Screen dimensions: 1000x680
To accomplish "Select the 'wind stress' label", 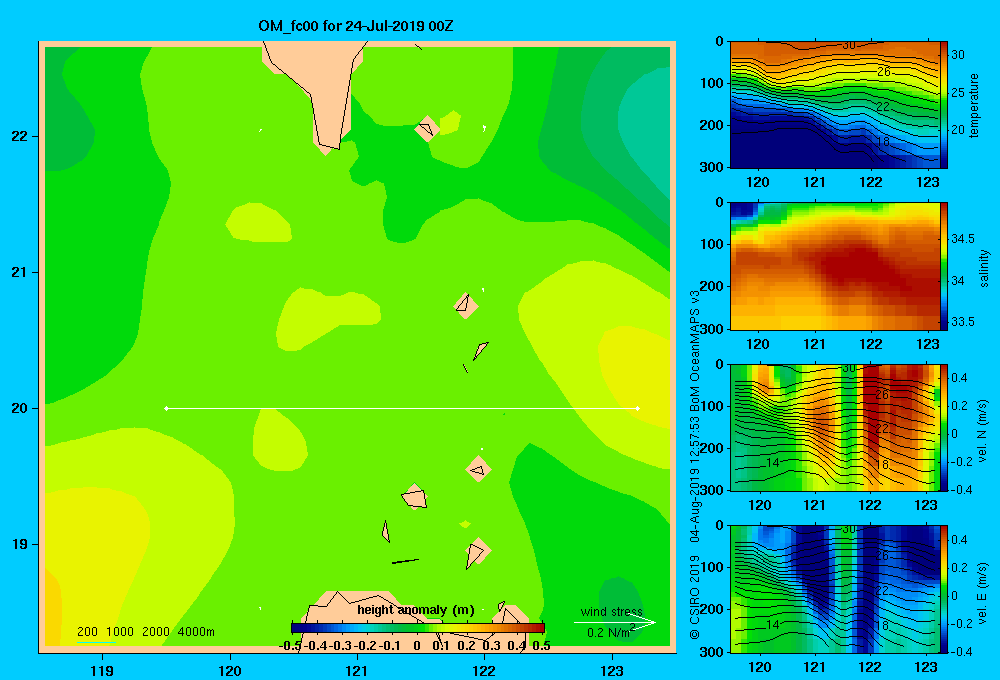I will 612,612.
